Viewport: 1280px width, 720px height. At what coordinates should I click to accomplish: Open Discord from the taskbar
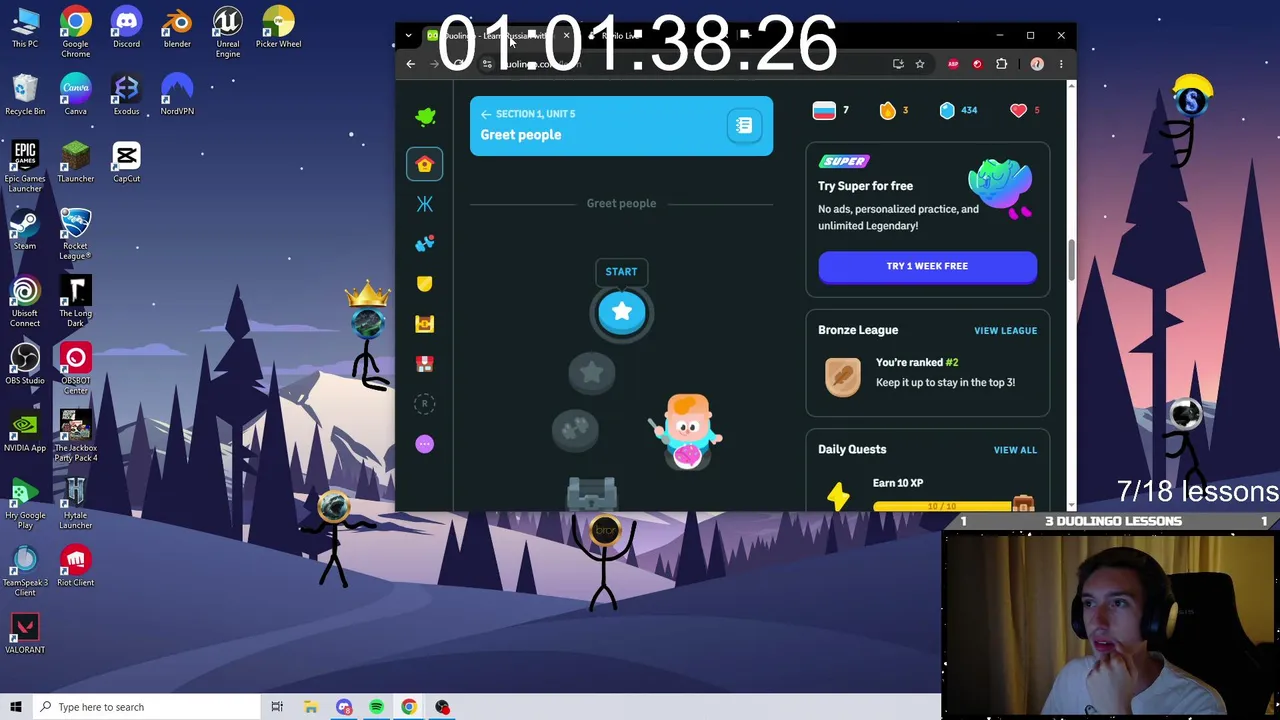[344, 707]
